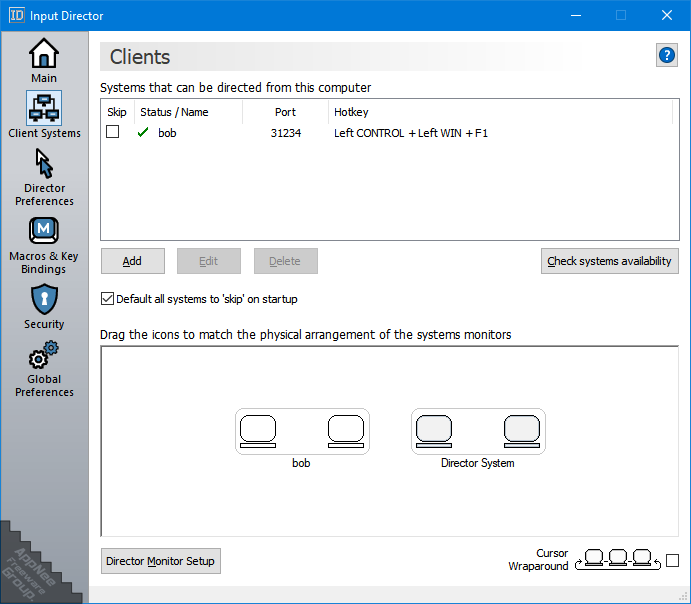Toggle the Skip checkbox for bob

click(x=112, y=132)
